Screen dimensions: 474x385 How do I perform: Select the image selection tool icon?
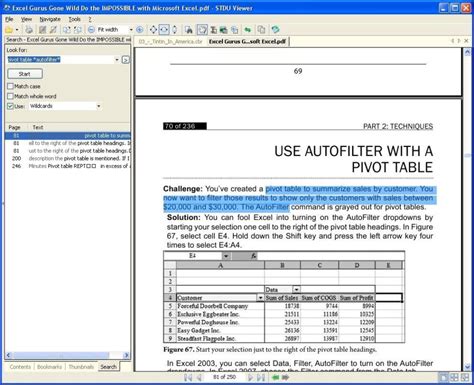[224, 30]
